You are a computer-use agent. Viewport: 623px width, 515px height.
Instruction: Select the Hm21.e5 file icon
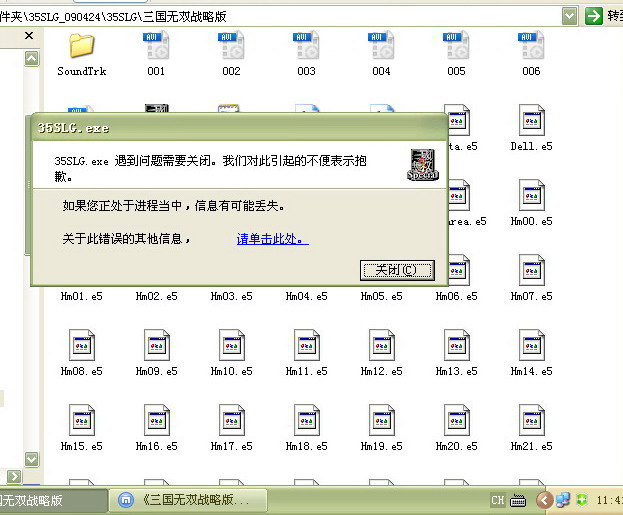[x=532, y=420]
